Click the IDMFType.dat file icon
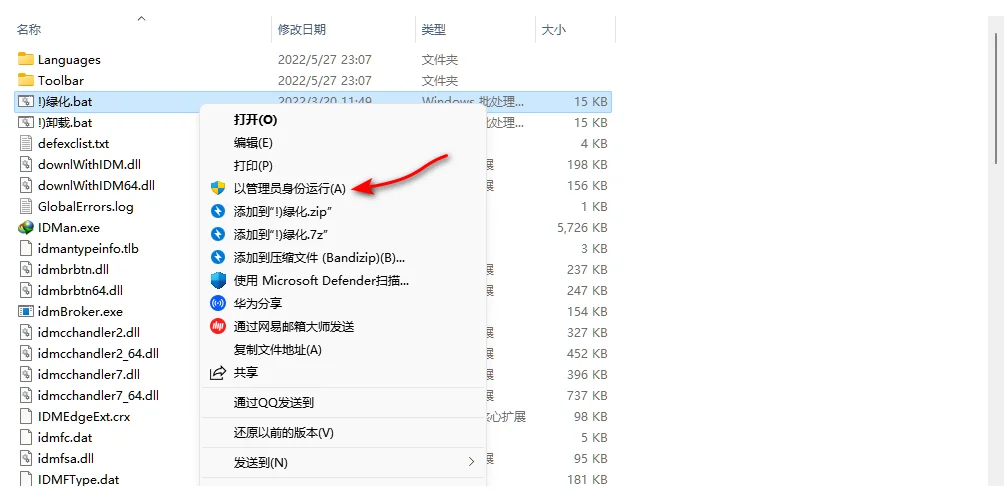Viewport: 1004px width, 502px height. tap(26, 480)
